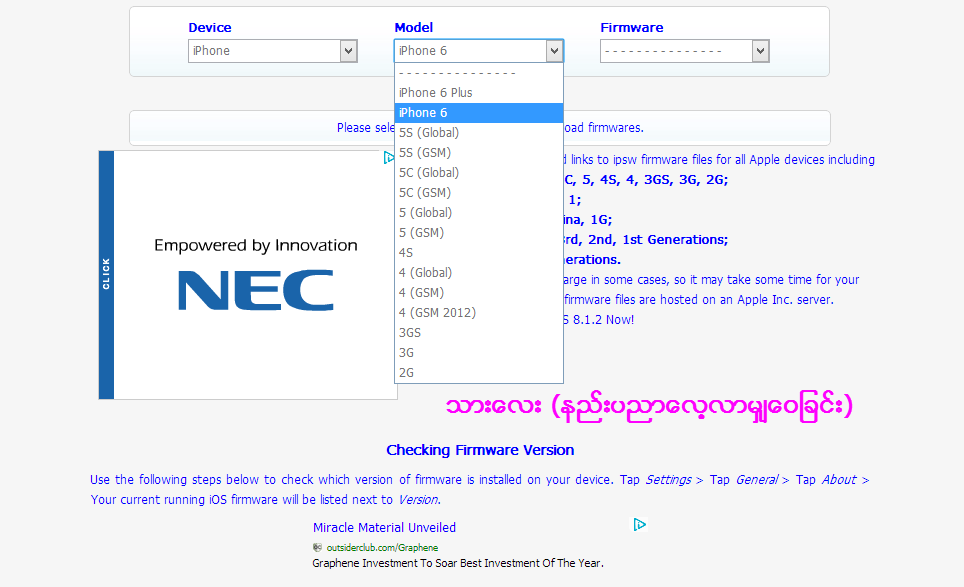Screen dimensions: 964x587
Task: Select 4 (GSM 2012) model option
Action: [x=478, y=313]
